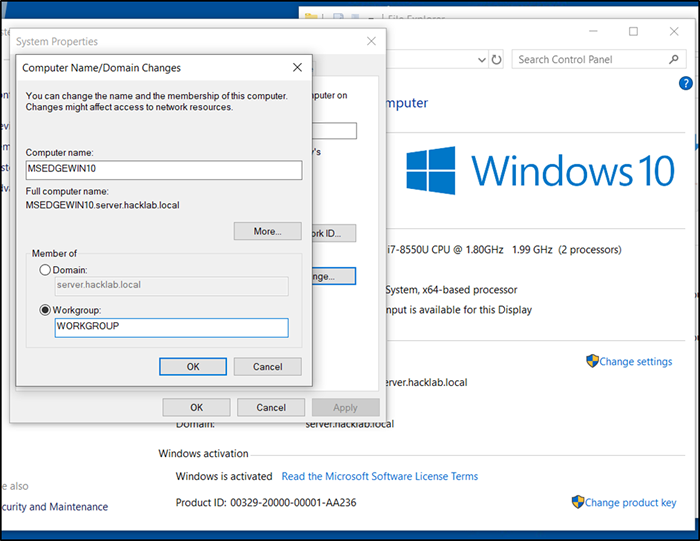
Task: Confirm with OK in Computer Name/Domain Changes
Action: [x=193, y=366]
